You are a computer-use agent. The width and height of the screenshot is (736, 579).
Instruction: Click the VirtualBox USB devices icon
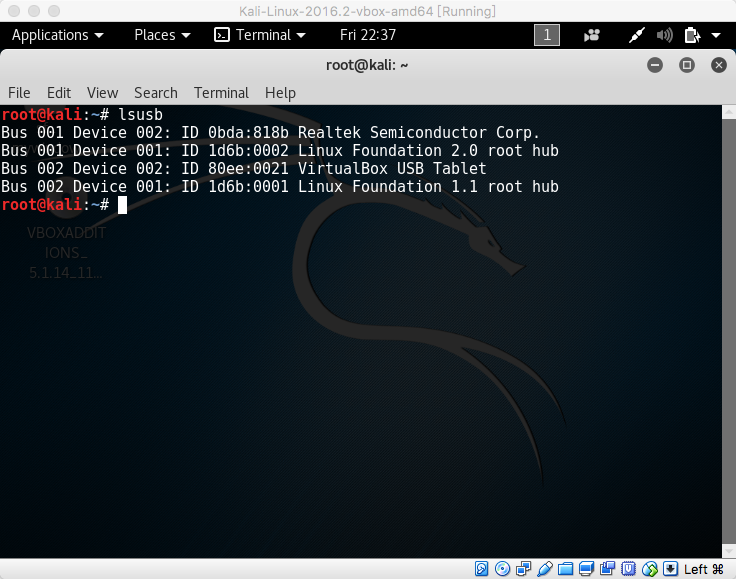(544, 569)
